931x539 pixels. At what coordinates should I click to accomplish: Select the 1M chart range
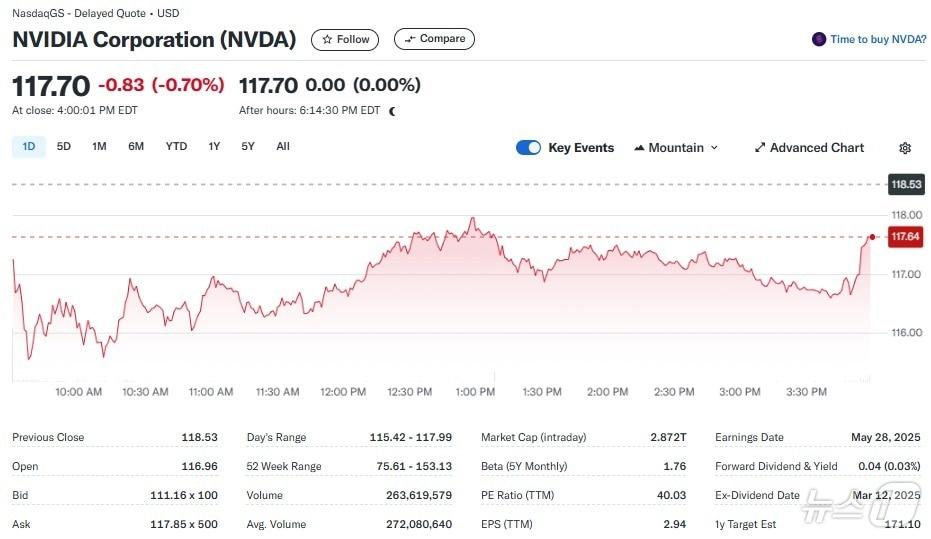99,147
